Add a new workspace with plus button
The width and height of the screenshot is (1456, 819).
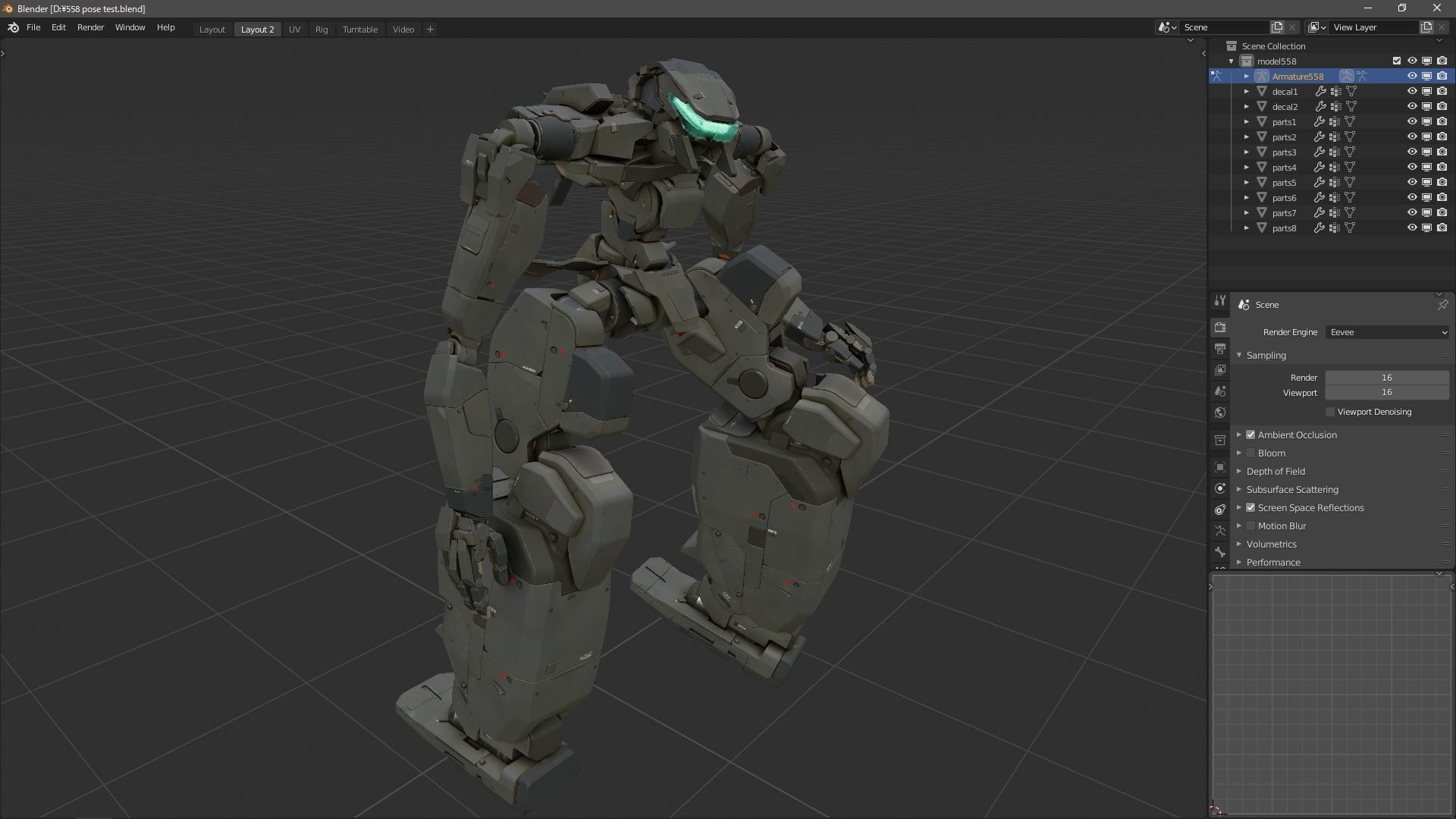click(x=430, y=30)
